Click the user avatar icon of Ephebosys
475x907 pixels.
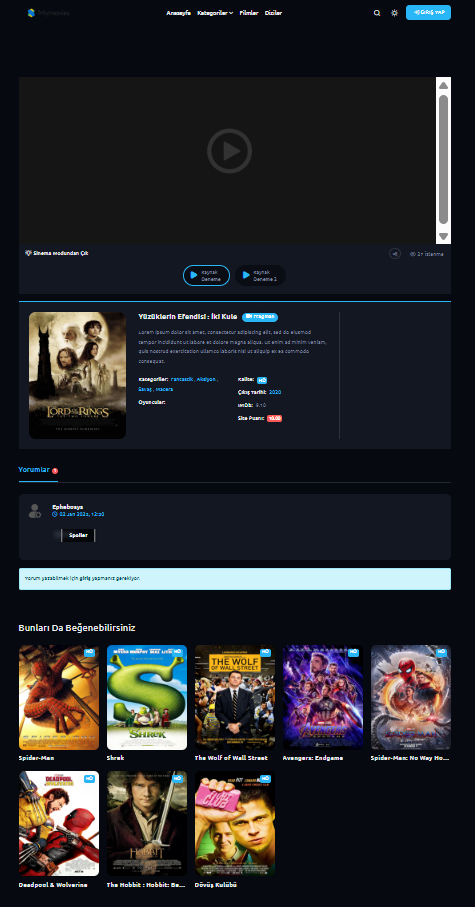35,511
